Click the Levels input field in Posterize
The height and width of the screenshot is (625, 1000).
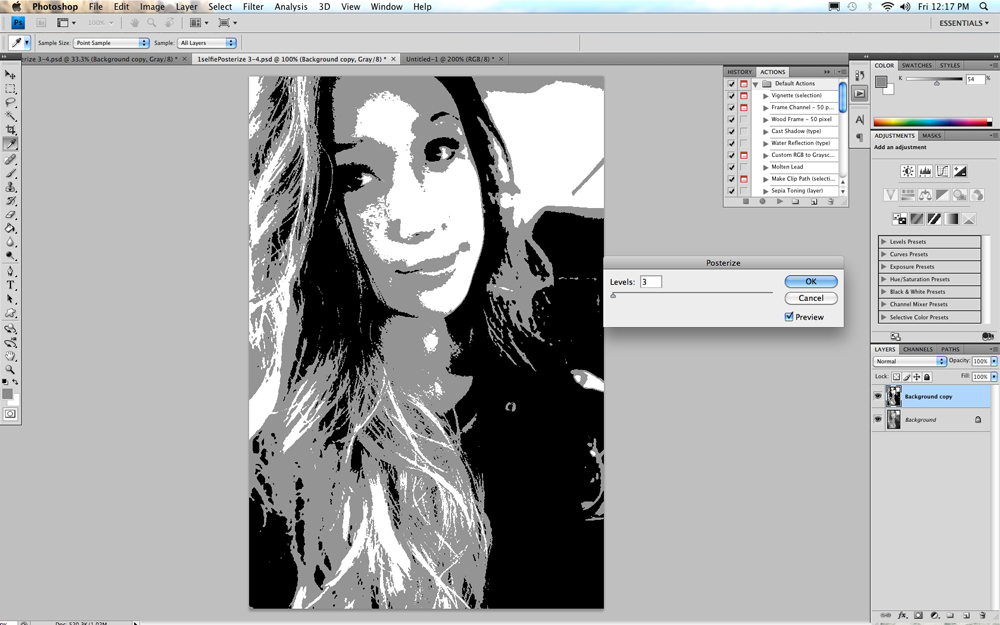coord(651,282)
